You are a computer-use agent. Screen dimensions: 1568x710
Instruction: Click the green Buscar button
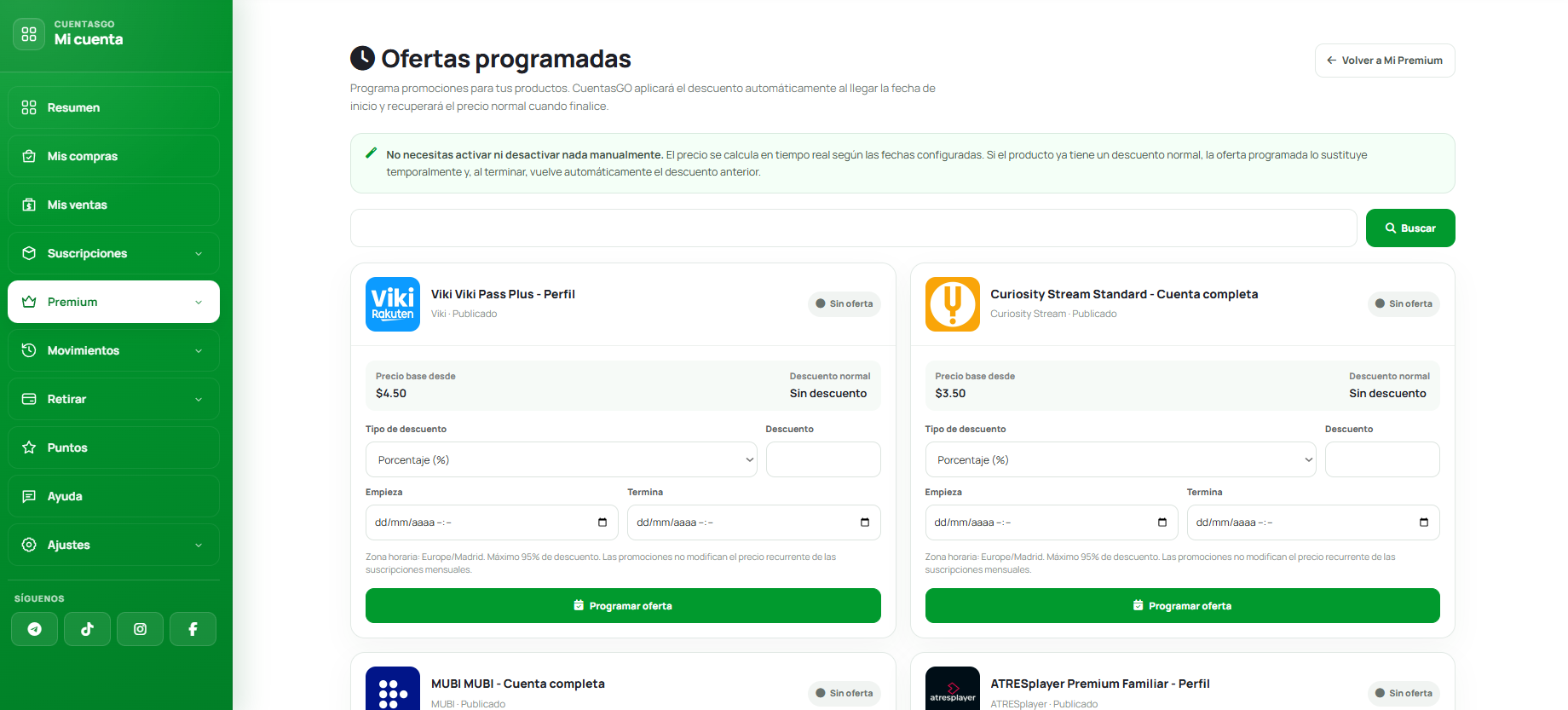[1410, 228]
